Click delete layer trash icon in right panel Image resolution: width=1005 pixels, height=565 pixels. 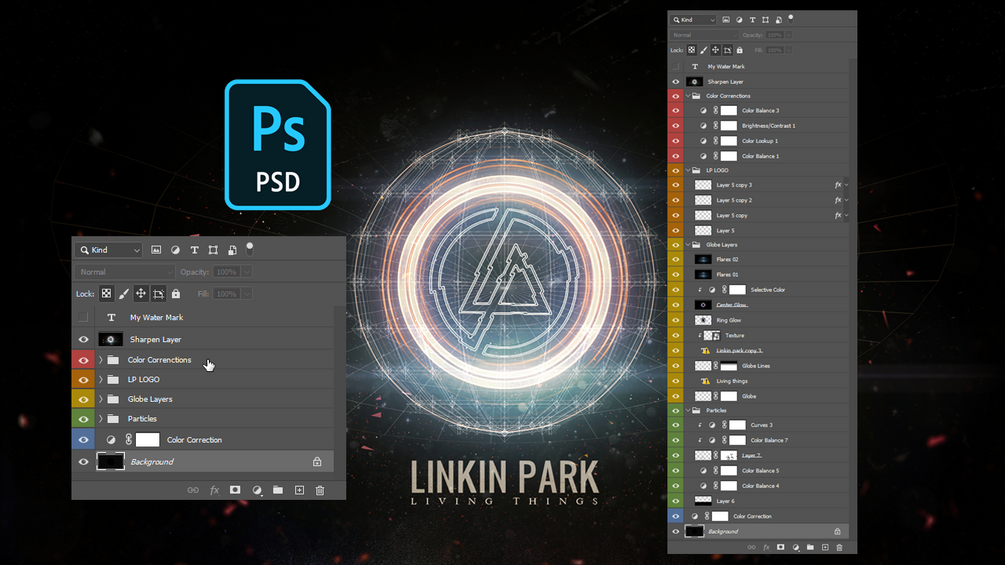click(840, 547)
